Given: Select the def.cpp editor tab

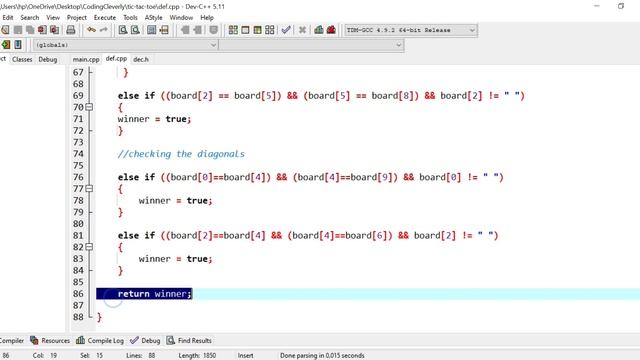Looking at the screenshot, I should [x=116, y=59].
